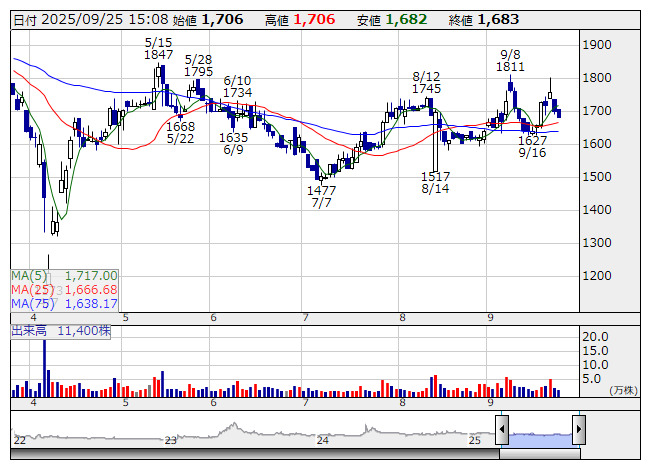Click the MA(25) legend entry
This screenshot has height=470, width=653.
65,289
